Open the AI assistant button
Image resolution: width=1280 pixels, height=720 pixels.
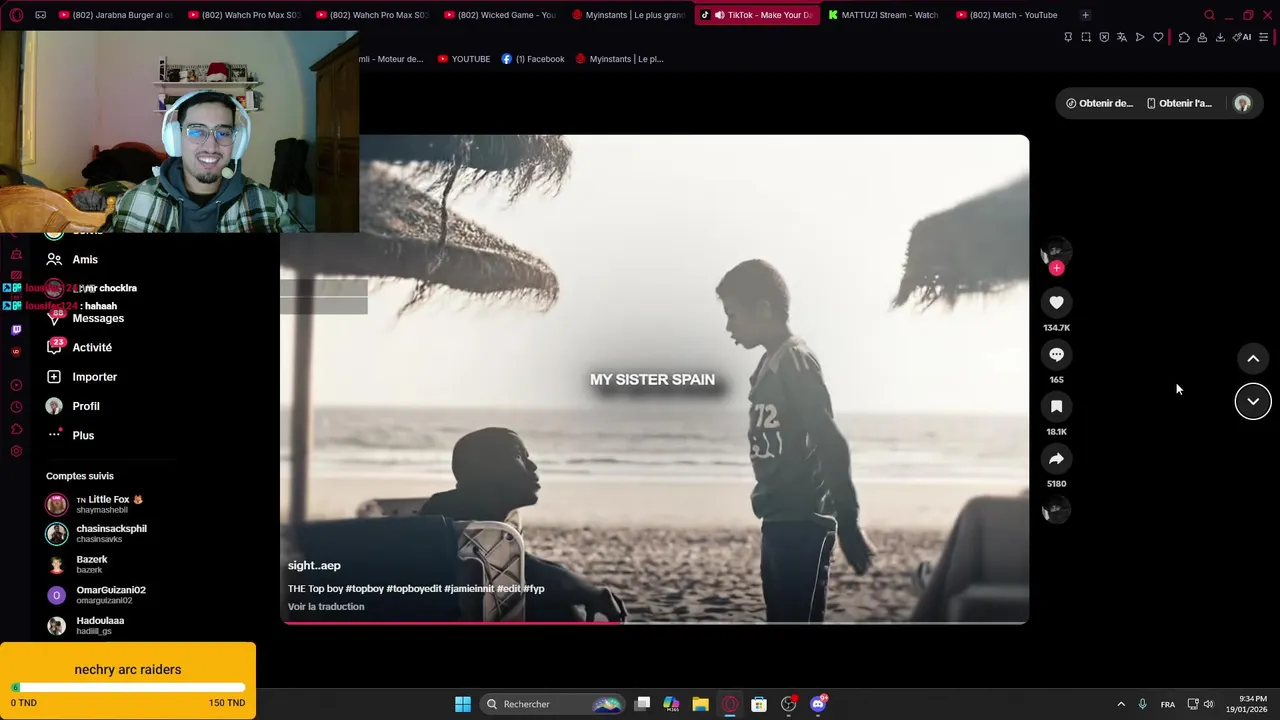[x=1242, y=37]
